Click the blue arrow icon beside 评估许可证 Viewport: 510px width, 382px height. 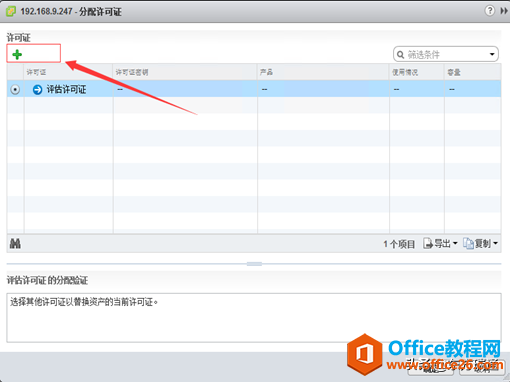[37, 89]
